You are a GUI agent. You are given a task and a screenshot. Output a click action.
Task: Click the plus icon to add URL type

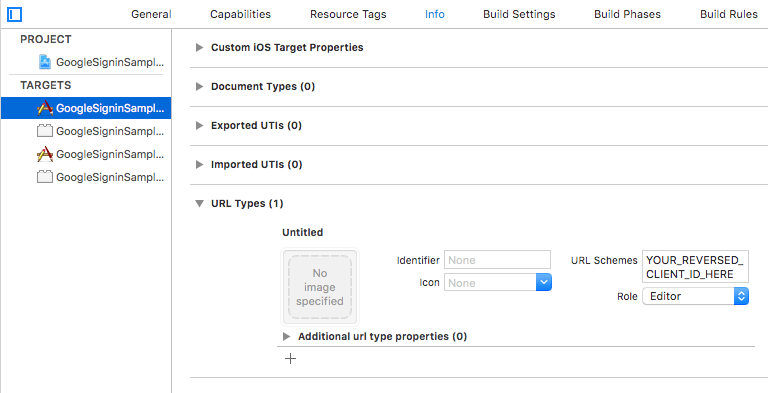click(x=290, y=359)
